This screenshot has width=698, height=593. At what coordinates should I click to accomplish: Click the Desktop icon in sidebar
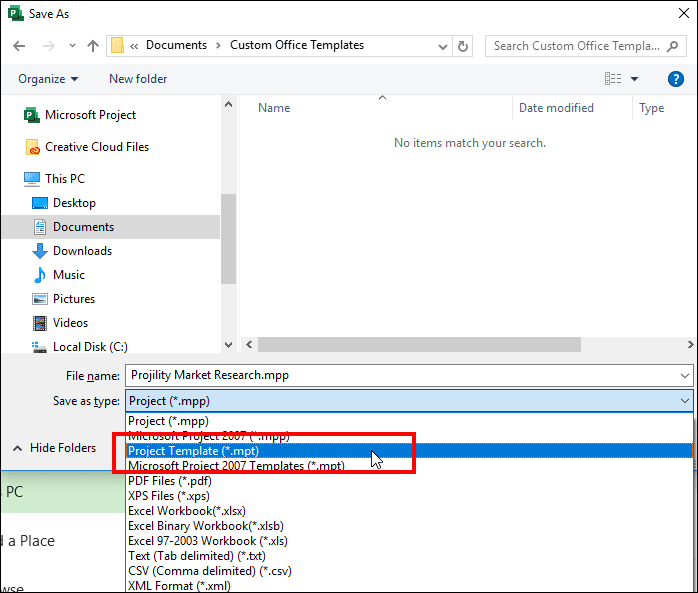[x=40, y=203]
